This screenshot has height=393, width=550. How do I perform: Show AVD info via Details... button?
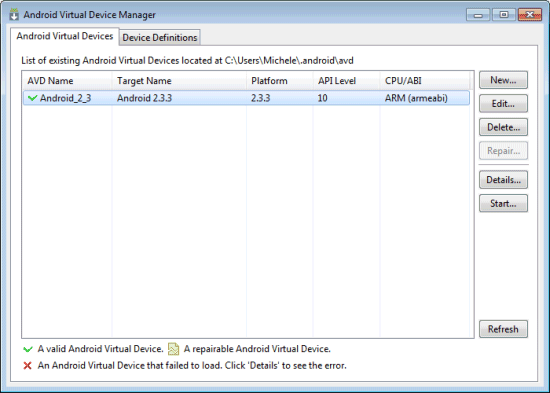(x=503, y=180)
